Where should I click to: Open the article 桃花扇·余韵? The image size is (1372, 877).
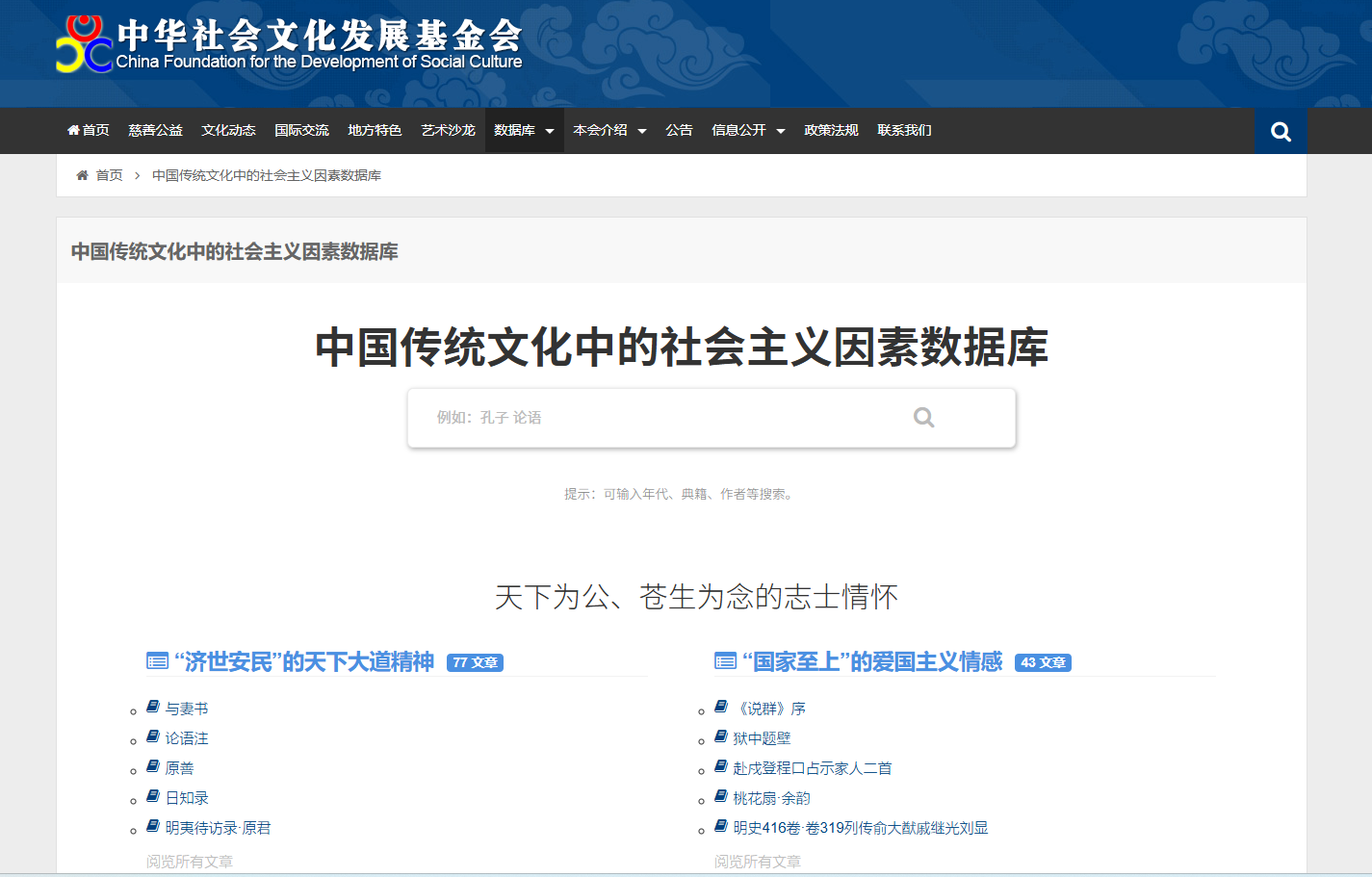(x=771, y=798)
